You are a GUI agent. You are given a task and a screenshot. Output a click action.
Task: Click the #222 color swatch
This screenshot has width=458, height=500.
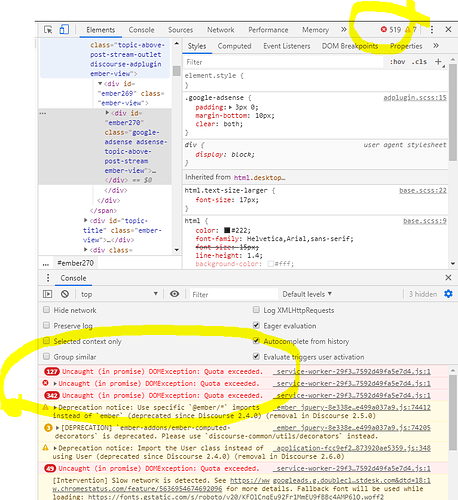point(227,230)
